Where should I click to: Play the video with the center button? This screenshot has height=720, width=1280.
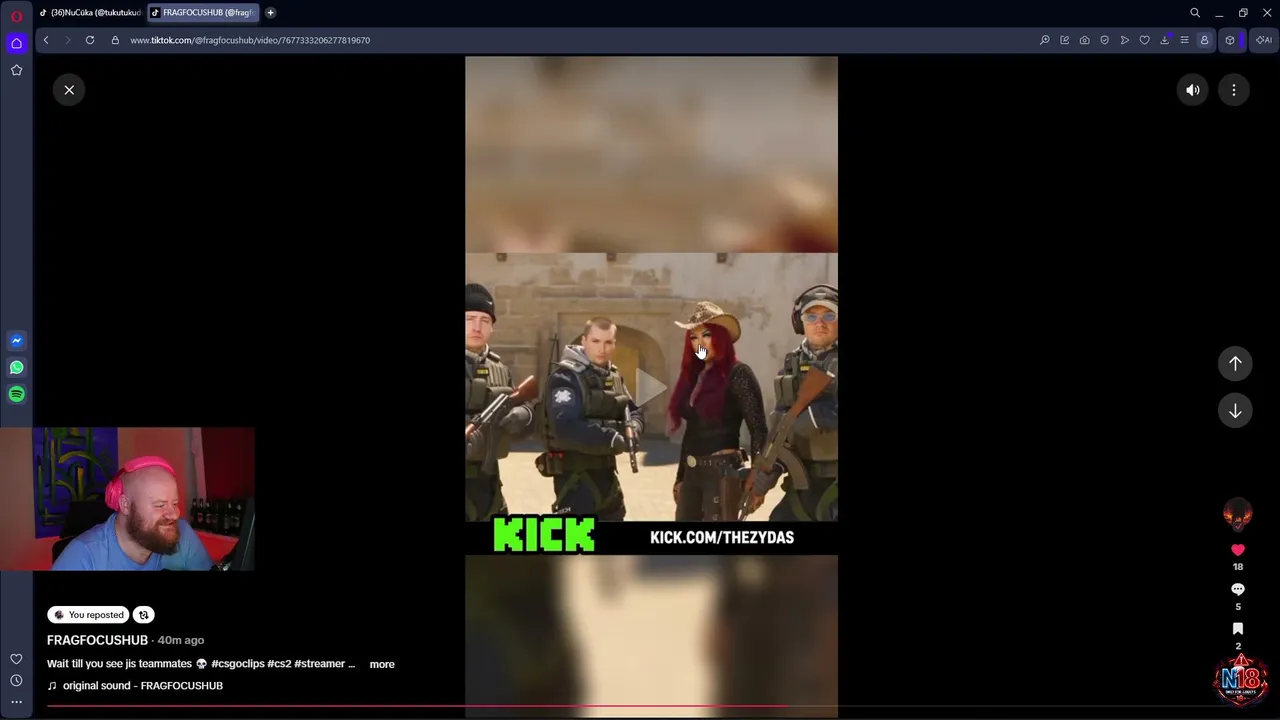pyautogui.click(x=651, y=388)
